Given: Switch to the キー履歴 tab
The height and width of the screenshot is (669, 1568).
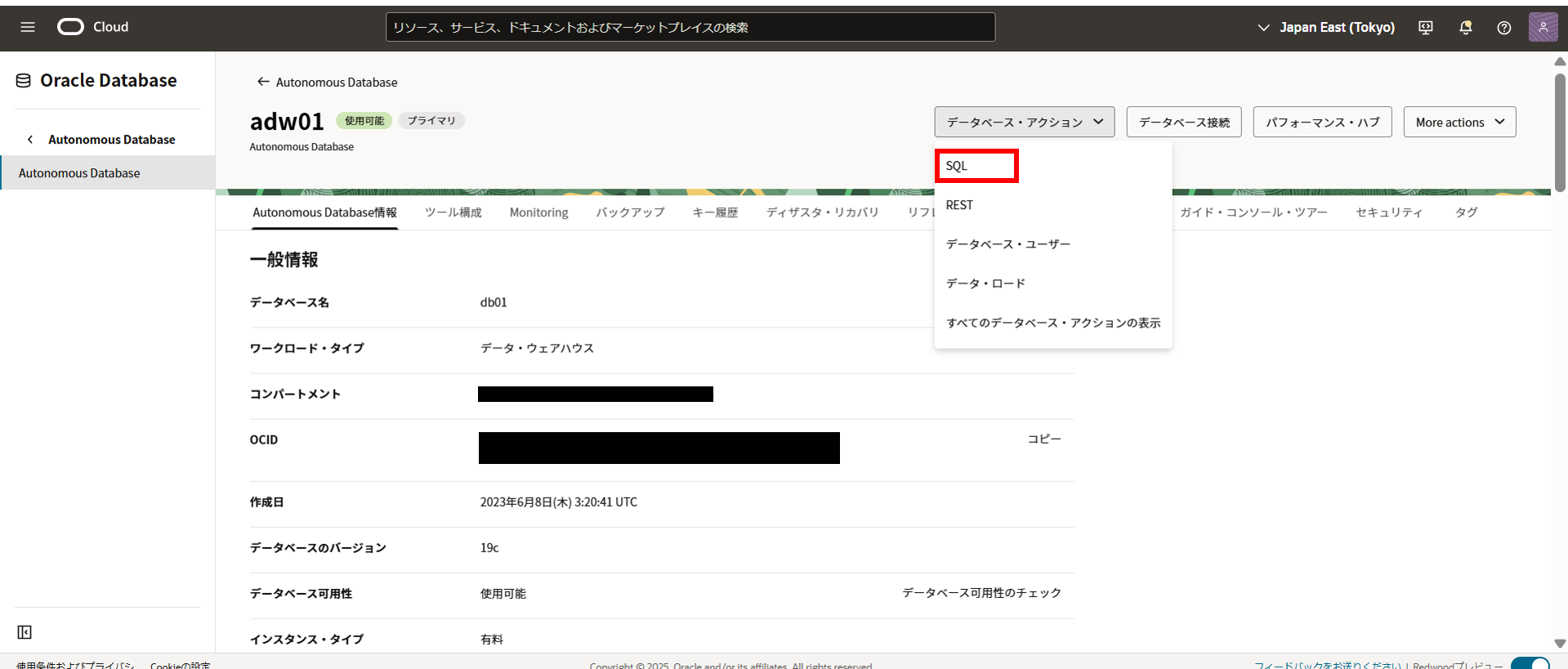Looking at the screenshot, I should pyautogui.click(x=715, y=212).
